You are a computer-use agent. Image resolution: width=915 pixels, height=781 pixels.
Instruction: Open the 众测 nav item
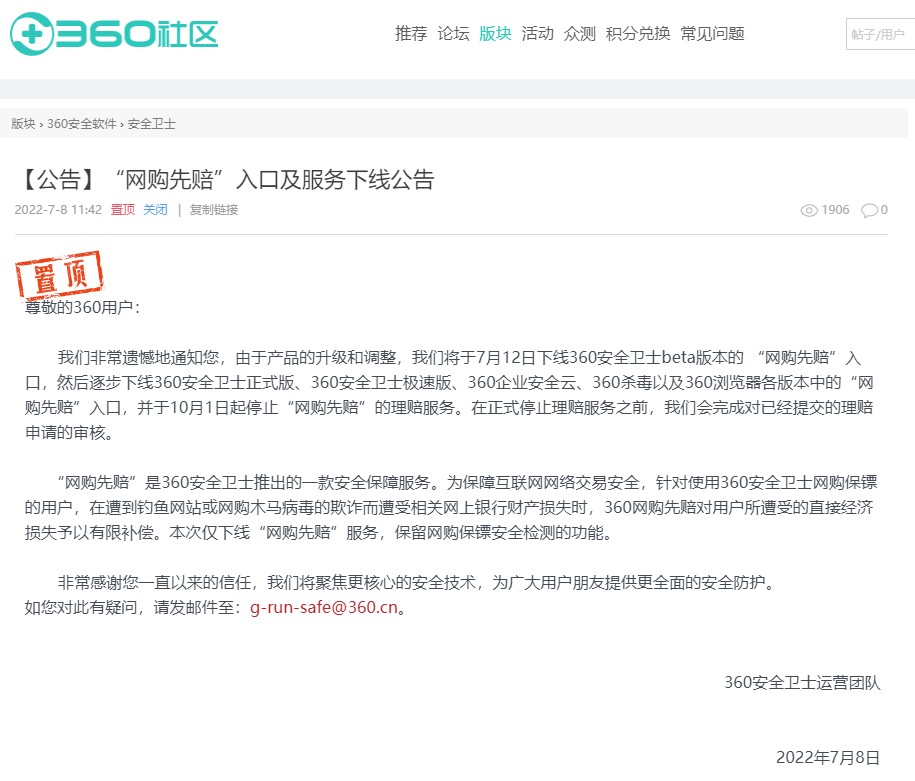579,34
